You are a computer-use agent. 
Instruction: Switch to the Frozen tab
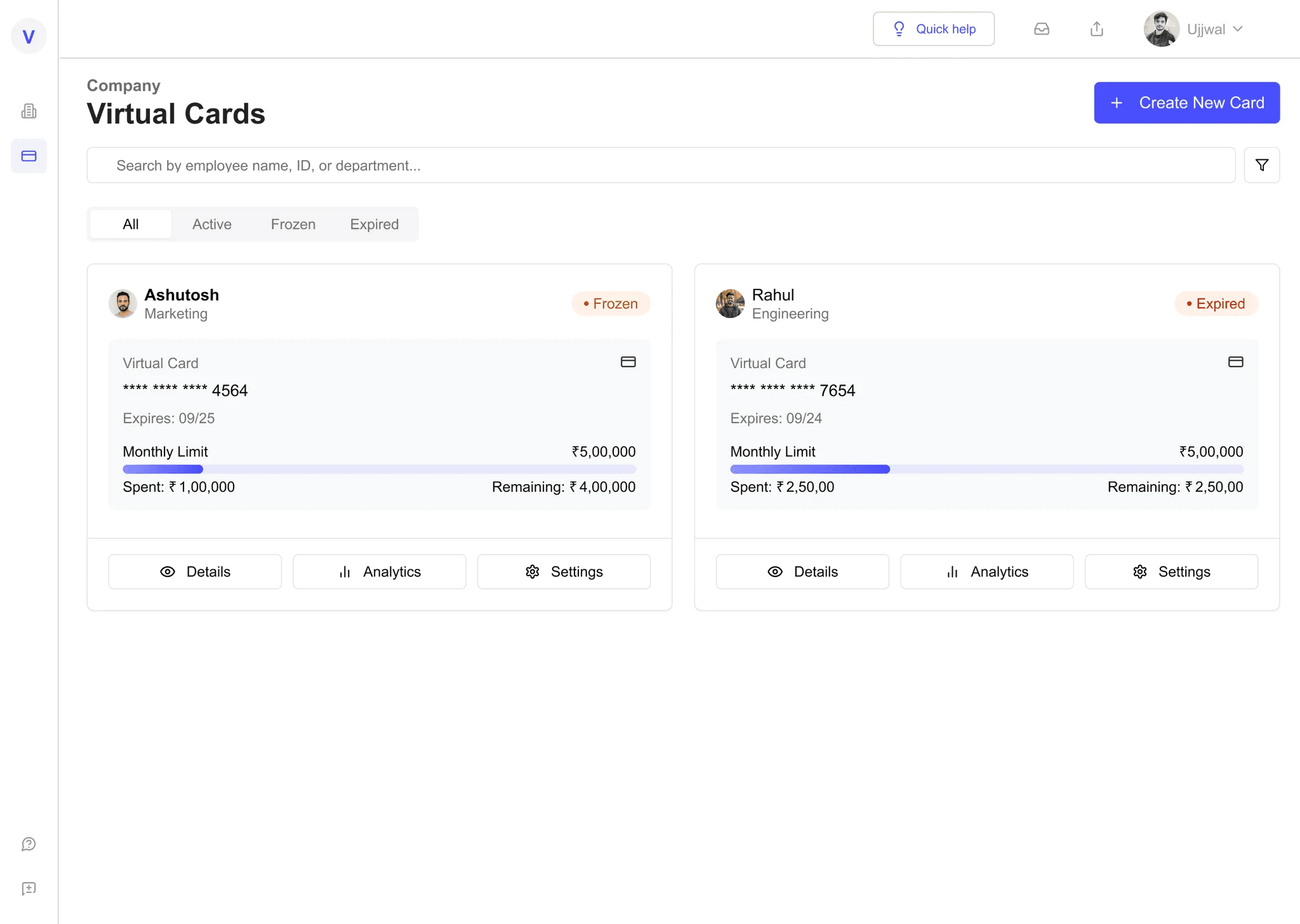(293, 224)
